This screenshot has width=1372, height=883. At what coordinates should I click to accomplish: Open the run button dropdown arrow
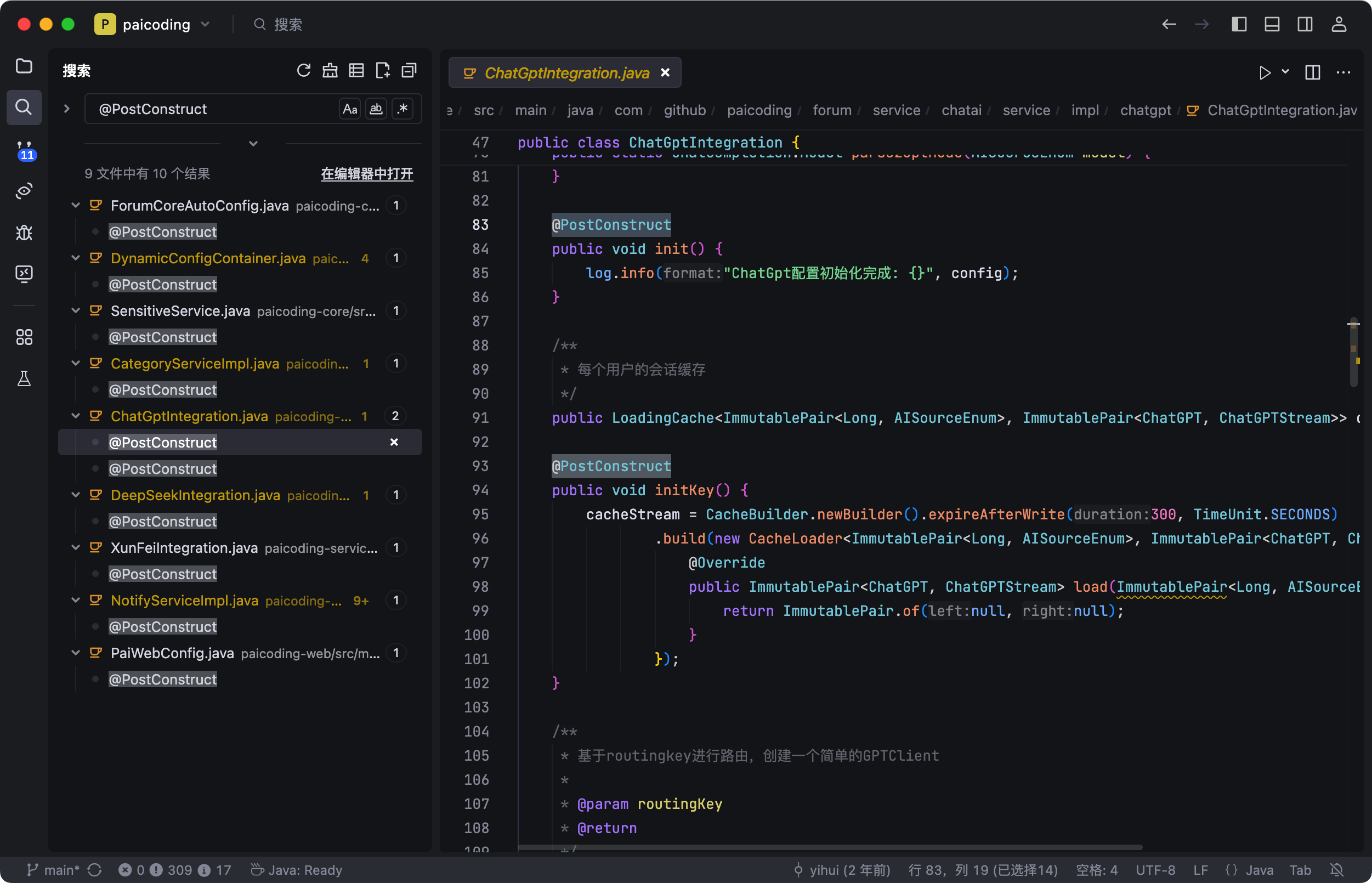pyautogui.click(x=1285, y=72)
